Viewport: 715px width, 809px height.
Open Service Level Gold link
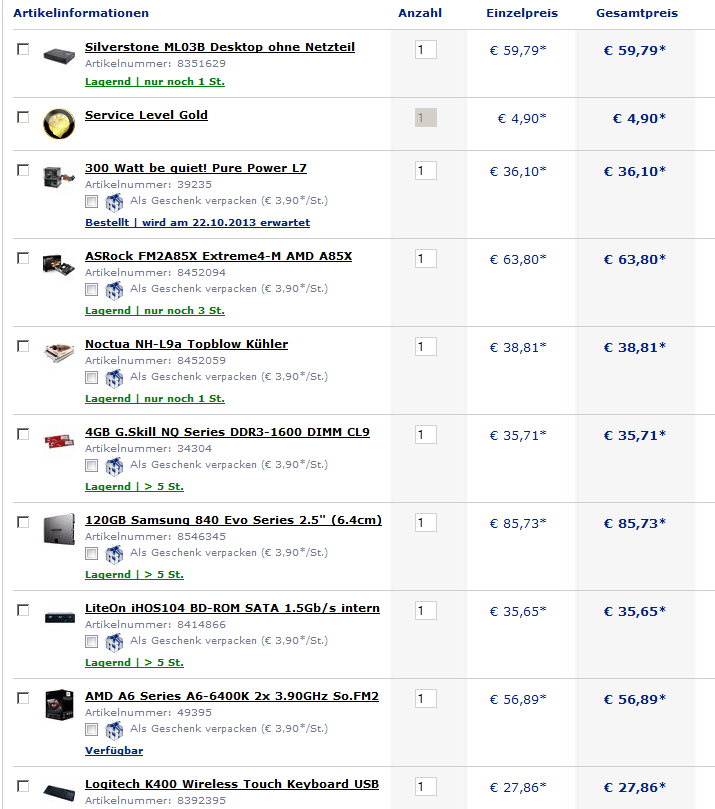(x=147, y=115)
